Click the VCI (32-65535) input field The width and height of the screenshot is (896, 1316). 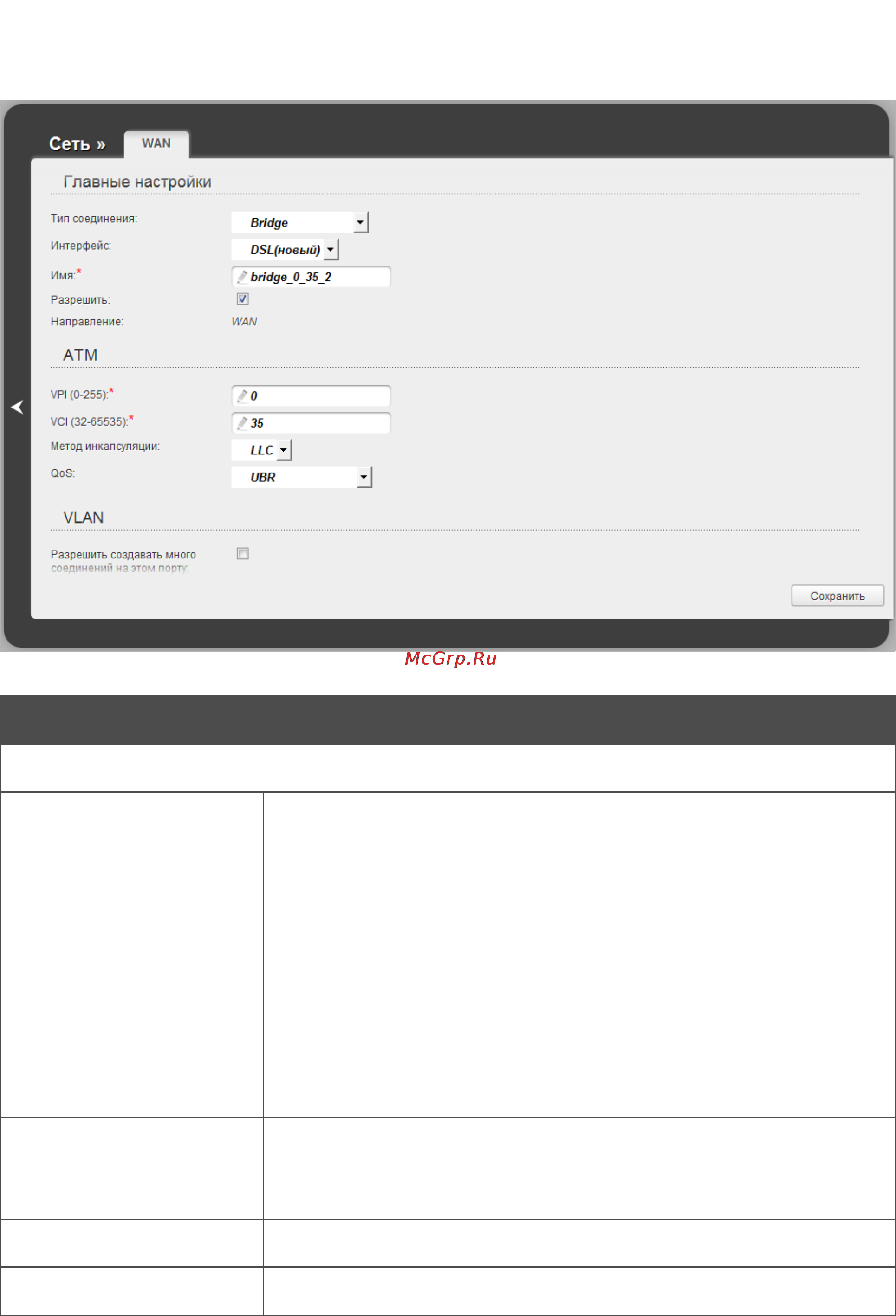pos(311,423)
